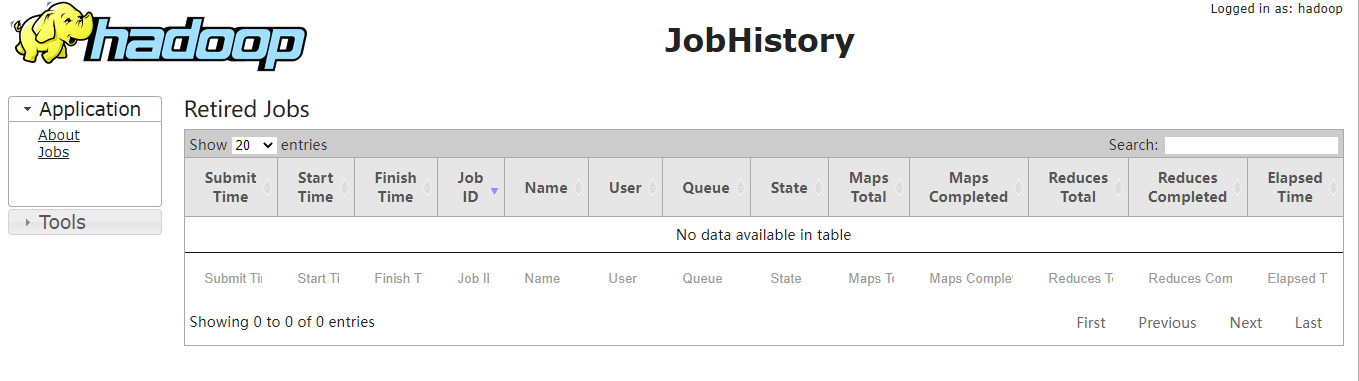Screen dimensions: 1359x381
Task: Click the 'Logged in as: hadoop' text
Action: [x=1276, y=9]
